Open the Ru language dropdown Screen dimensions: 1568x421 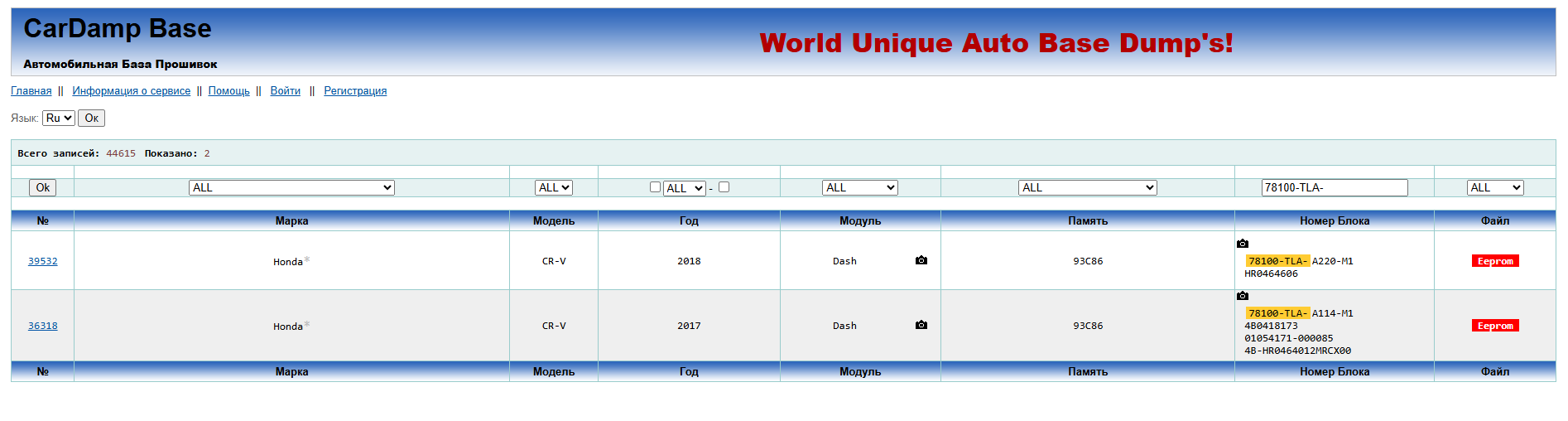click(59, 118)
